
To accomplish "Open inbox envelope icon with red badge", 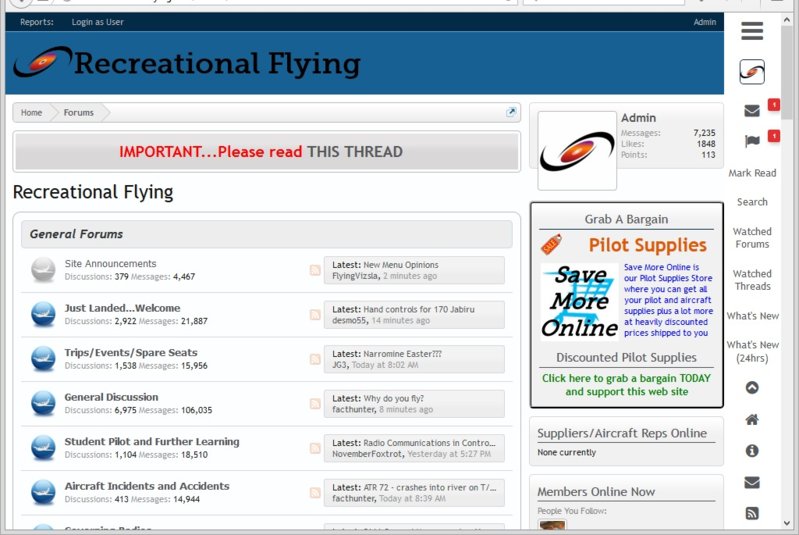I will [752, 111].
